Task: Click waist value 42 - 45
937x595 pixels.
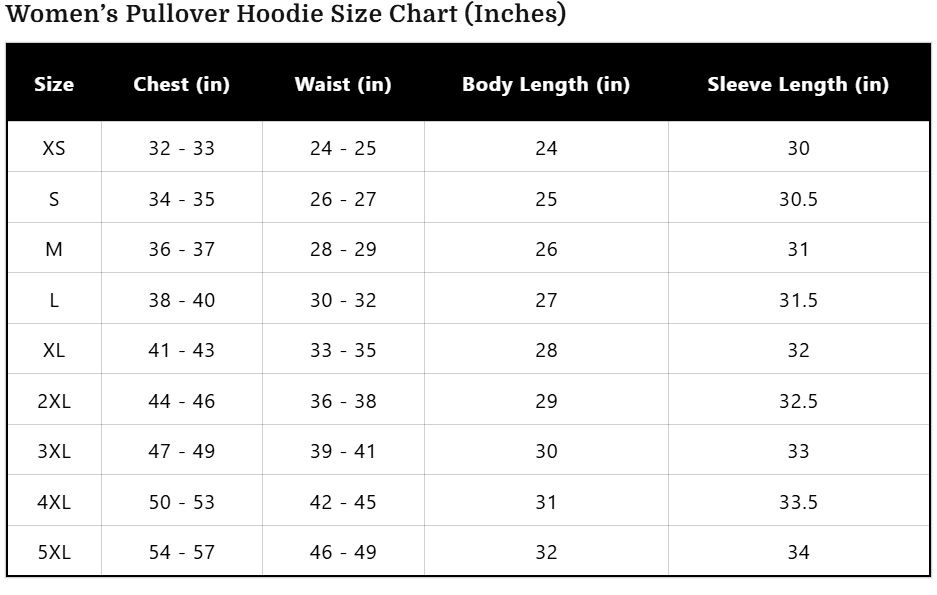Action: [343, 502]
